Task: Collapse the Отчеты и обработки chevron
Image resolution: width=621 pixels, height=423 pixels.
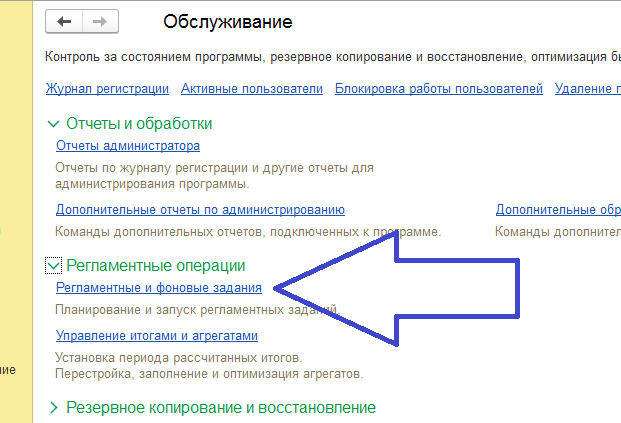Action: click(53, 124)
